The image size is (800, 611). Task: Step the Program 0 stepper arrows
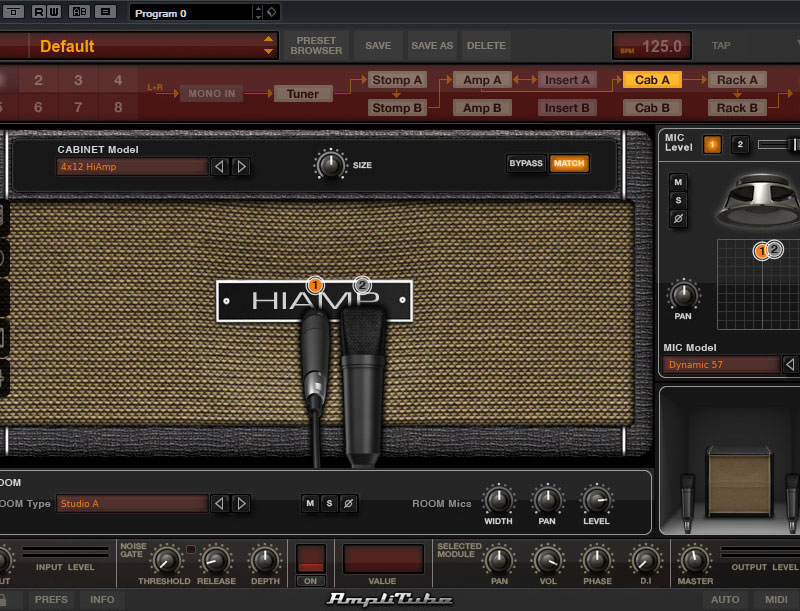point(258,12)
